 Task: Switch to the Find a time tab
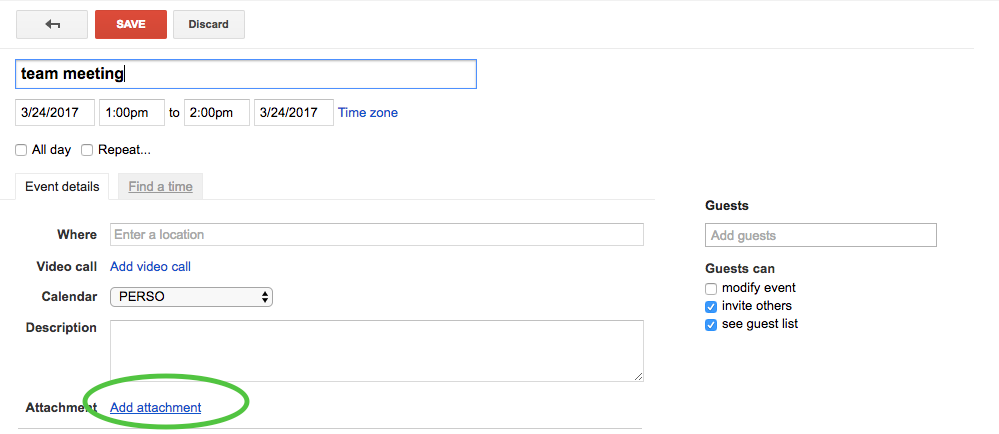[161, 187]
